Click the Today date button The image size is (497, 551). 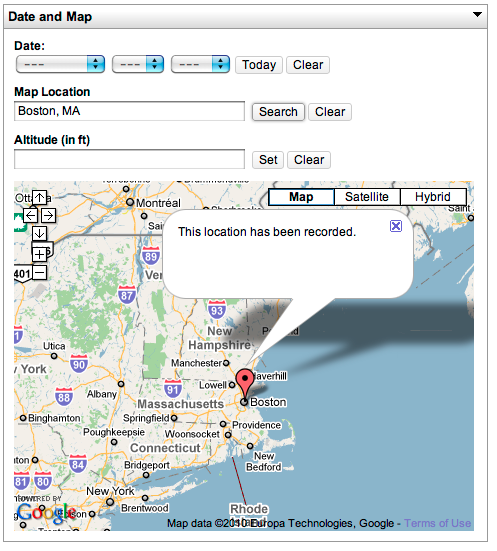pos(259,65)
